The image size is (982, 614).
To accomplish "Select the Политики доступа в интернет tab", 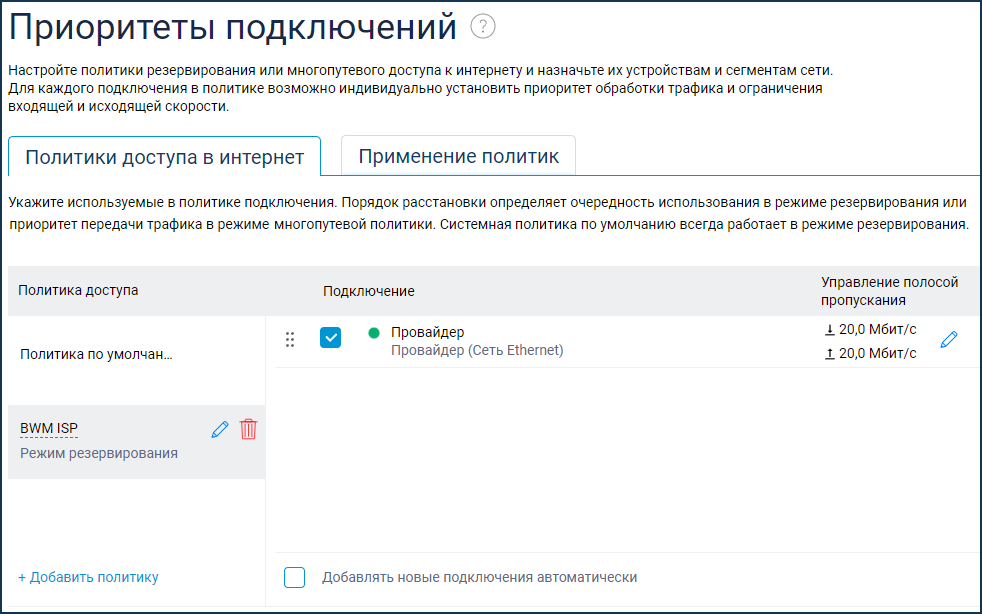I will click(x=164, y=157).
